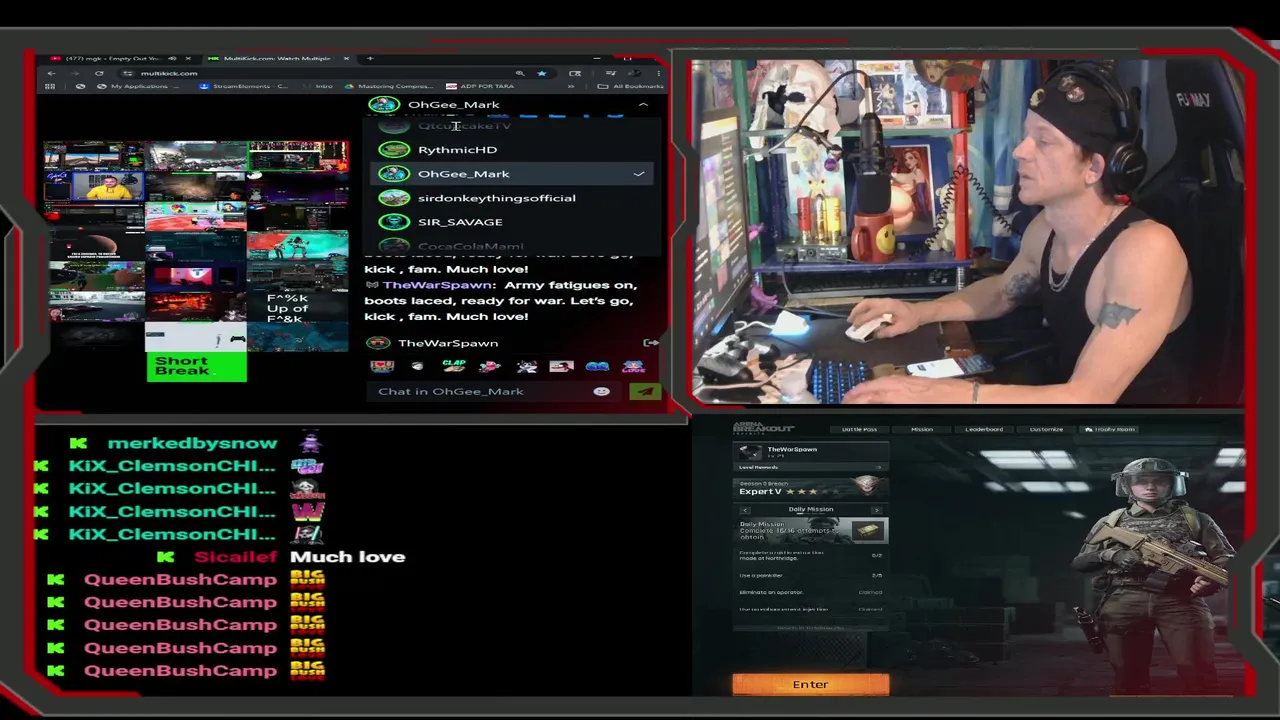The height and width of the screenshot is (720, 1280).
Task: Open the Mission tab in Arena Breakout
Action: click(x=922, y=429)
